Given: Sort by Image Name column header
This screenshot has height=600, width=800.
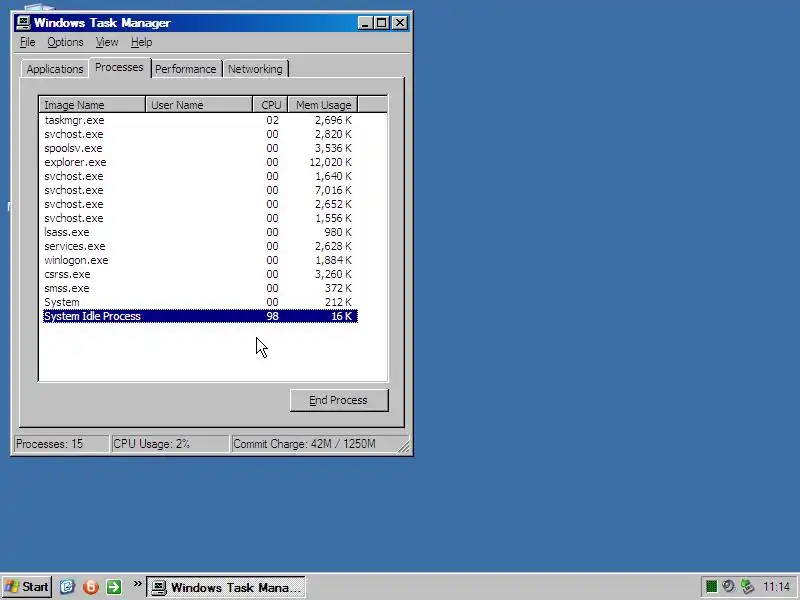Looking at the screenshot, I should pos(92,105).
